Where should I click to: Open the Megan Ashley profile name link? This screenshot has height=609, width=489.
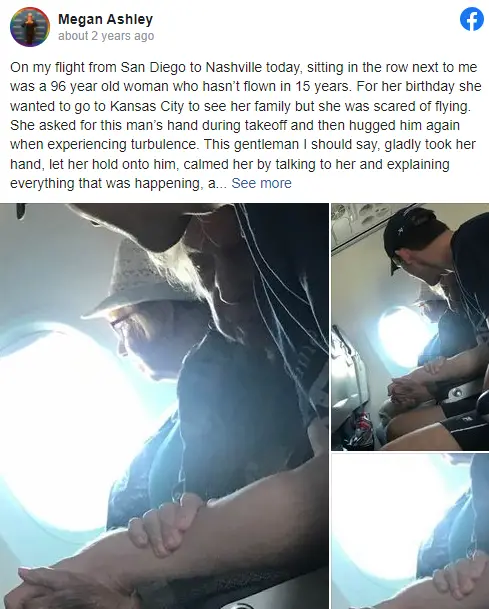105,19
